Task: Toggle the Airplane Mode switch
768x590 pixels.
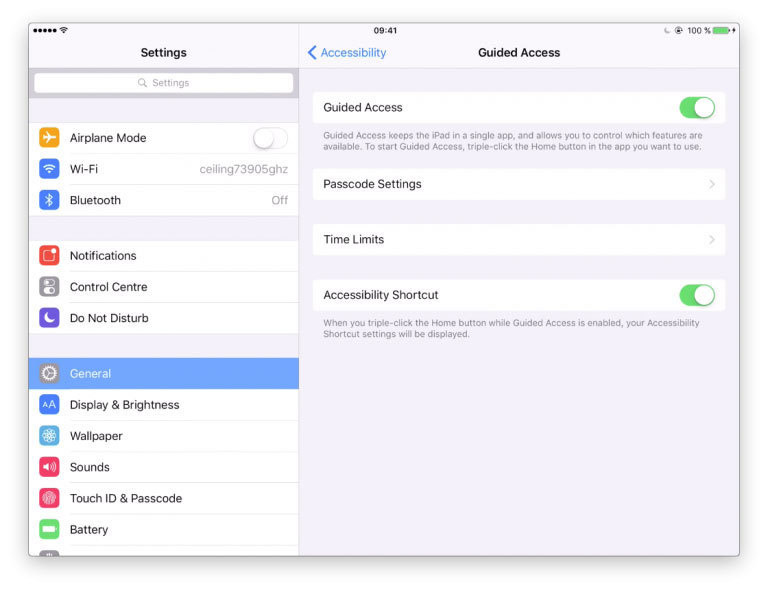Action: (x=270, y=138)
